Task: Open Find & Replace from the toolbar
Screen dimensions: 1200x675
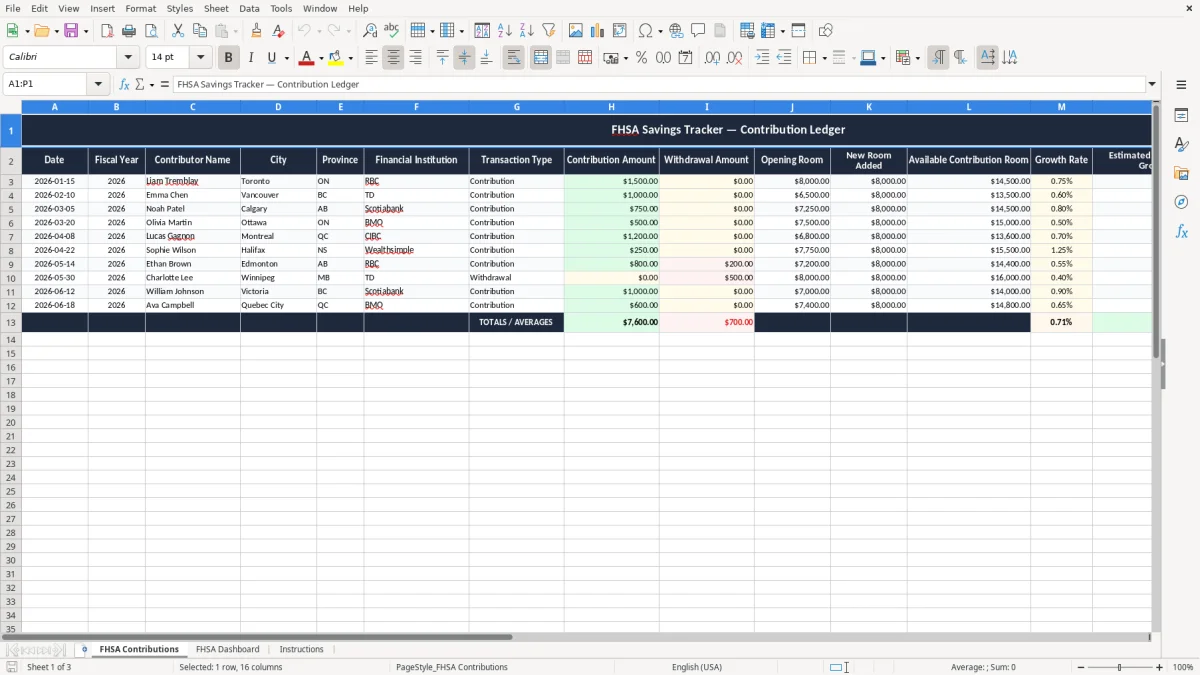Action: (370, 31)
